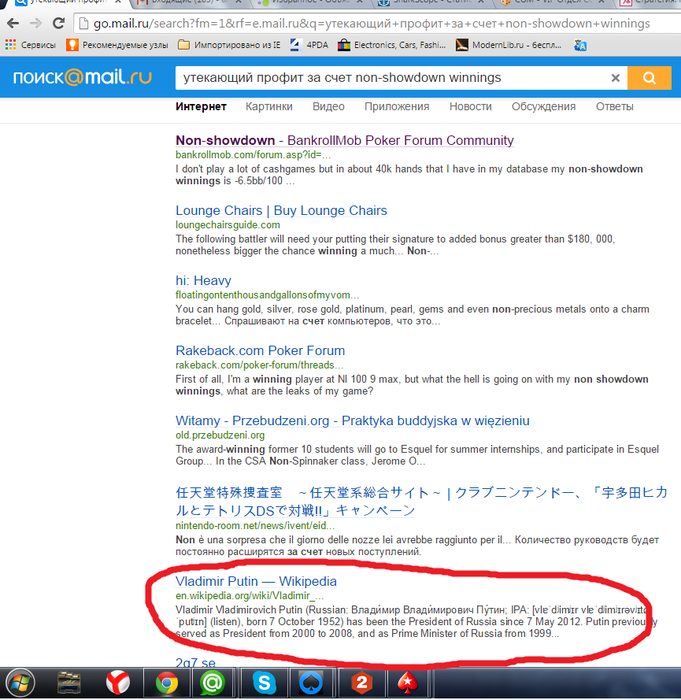Image resolution: width=681 pixels, height=700 pixels.
Task: Switch to the Картинки tab
Action: 269,107
